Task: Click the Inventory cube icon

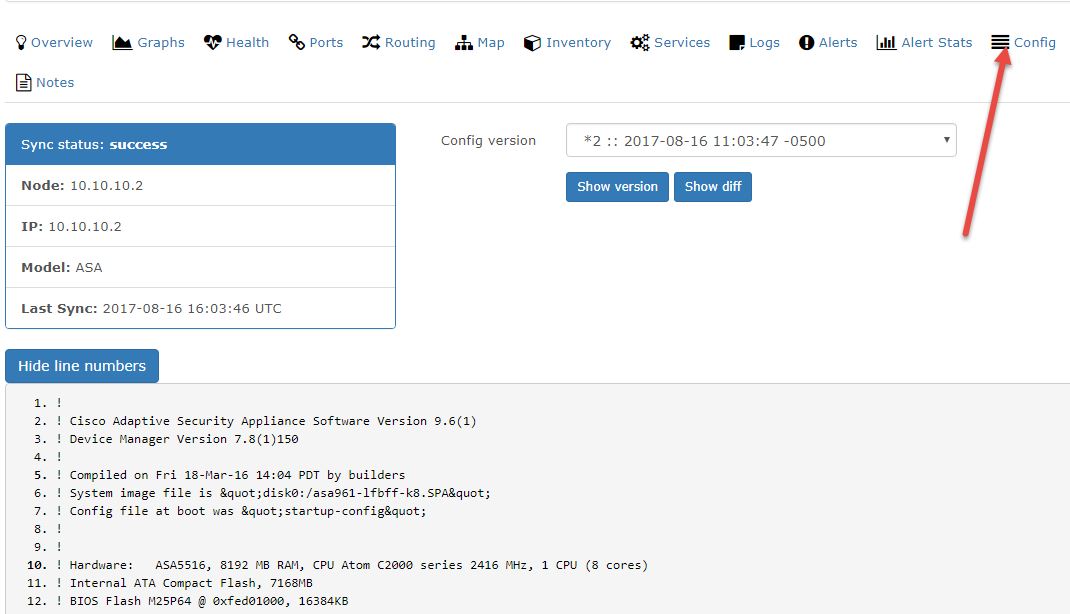Action: (532, 43)
